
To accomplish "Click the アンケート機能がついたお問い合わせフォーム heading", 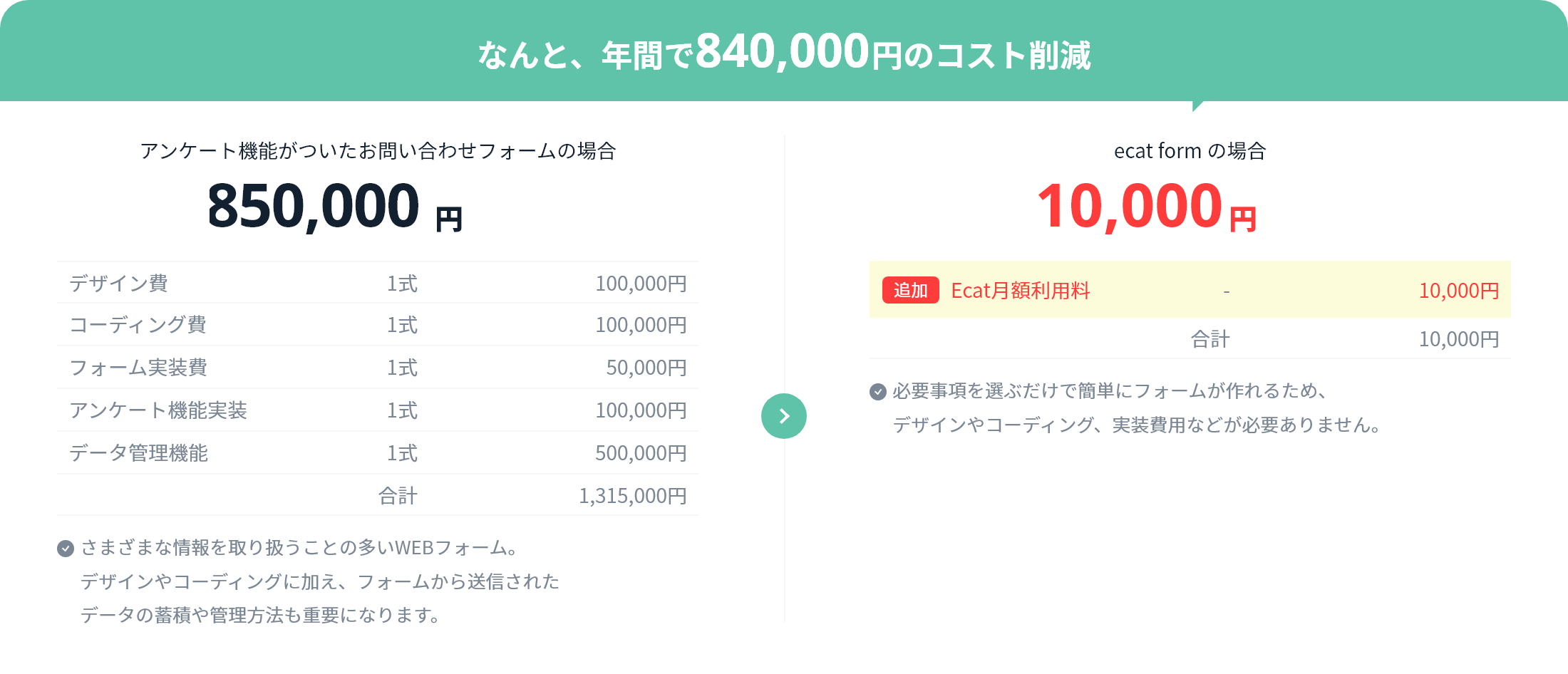I will point(378,151).
